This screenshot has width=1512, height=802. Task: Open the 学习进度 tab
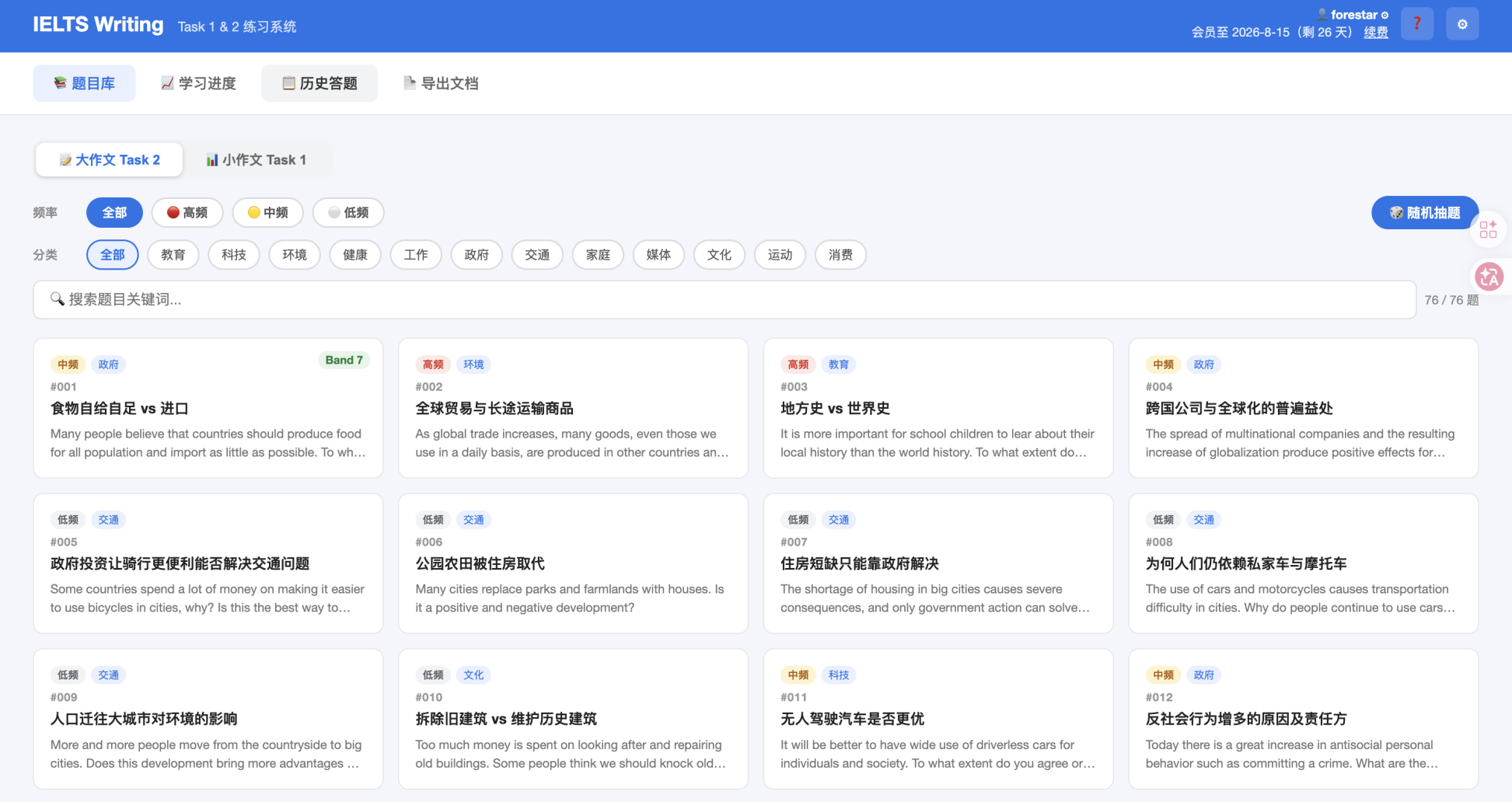pyautogui.click(x=198, y=83)
